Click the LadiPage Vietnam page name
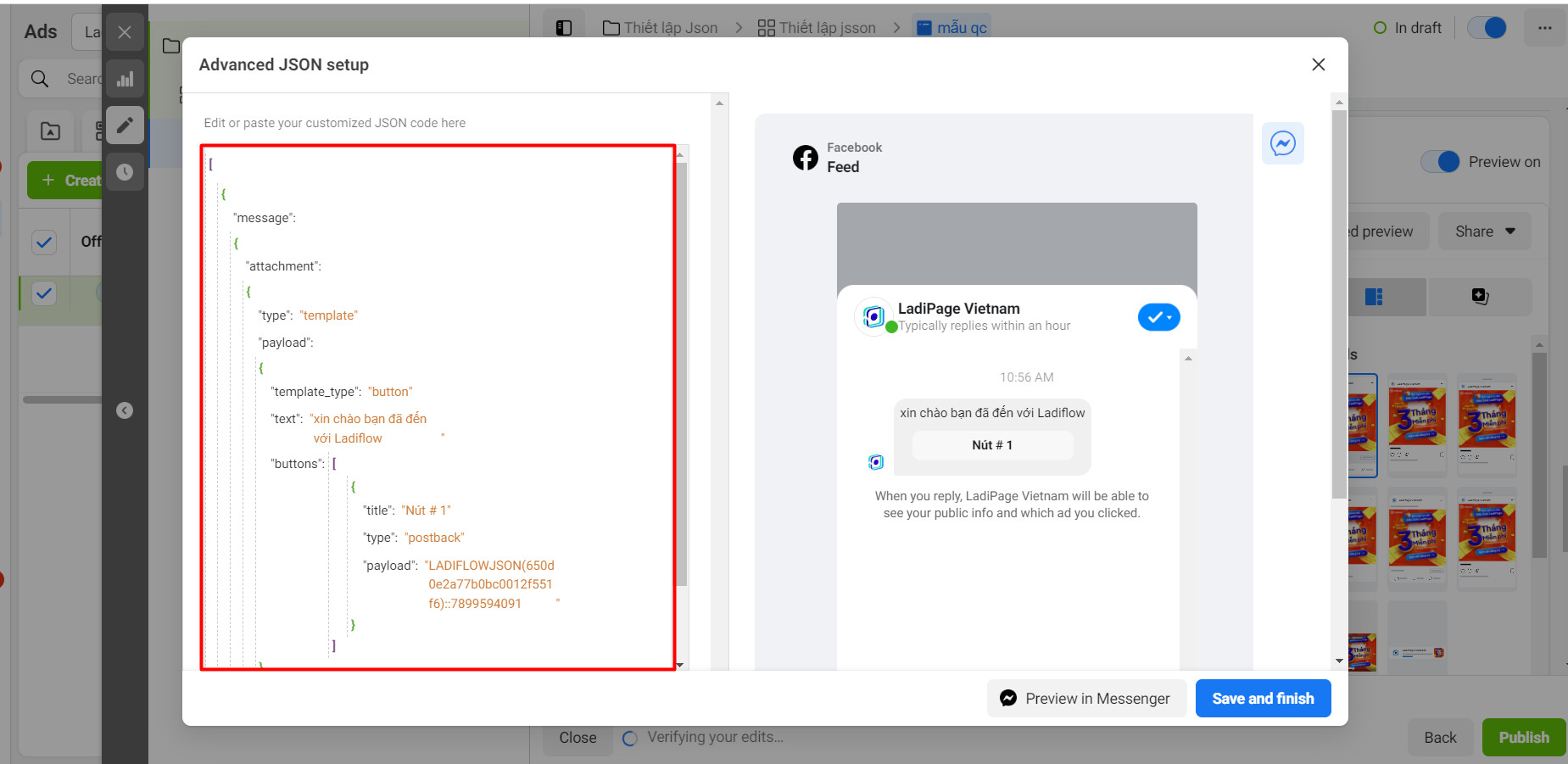The height and width of the screenshot is (764, 1568). [x=958, y=309]
